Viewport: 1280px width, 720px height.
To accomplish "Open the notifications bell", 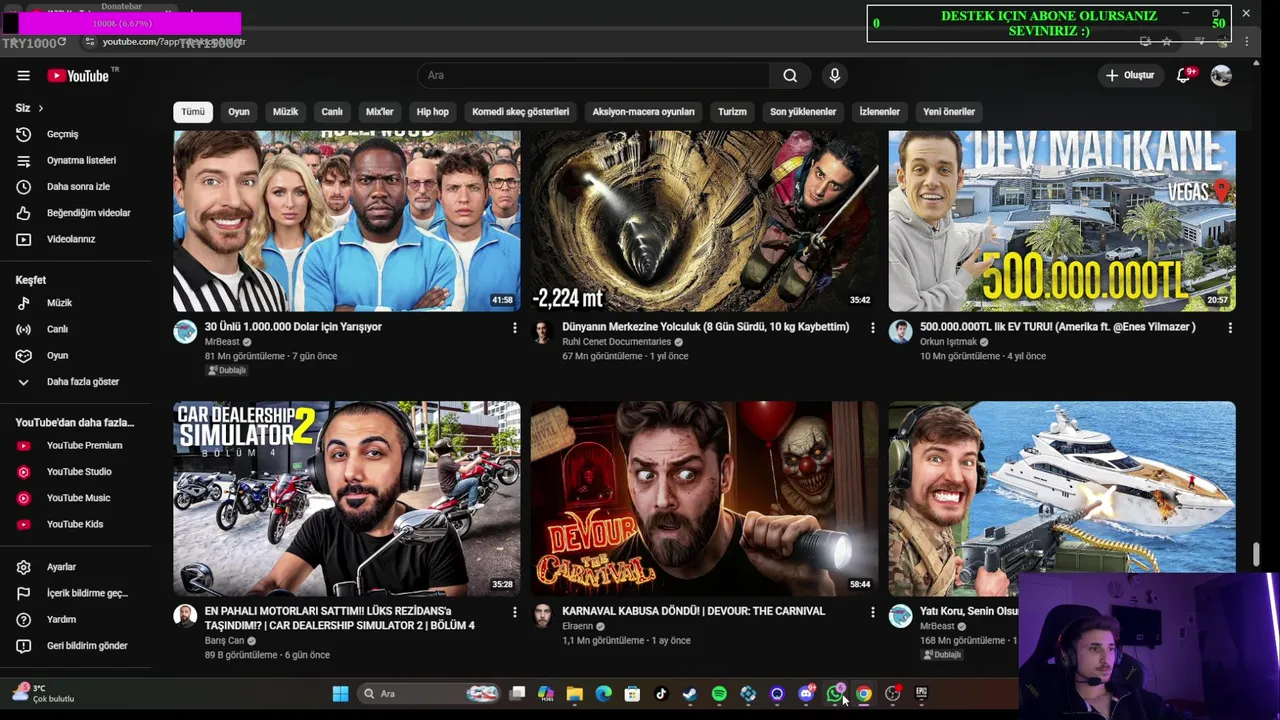I will (1184, 75).
